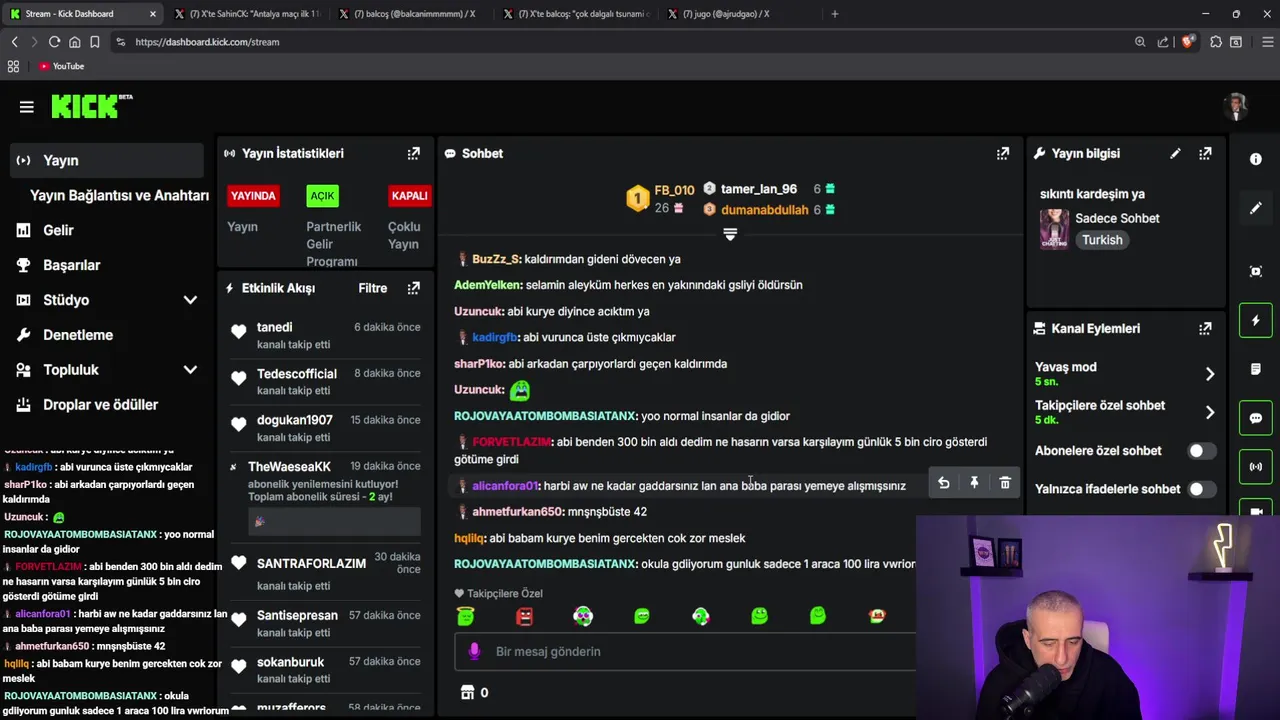Open the document notes icon in the right sidebar
This screenshot has height=720, width=1280.
tap(1256, 369)
